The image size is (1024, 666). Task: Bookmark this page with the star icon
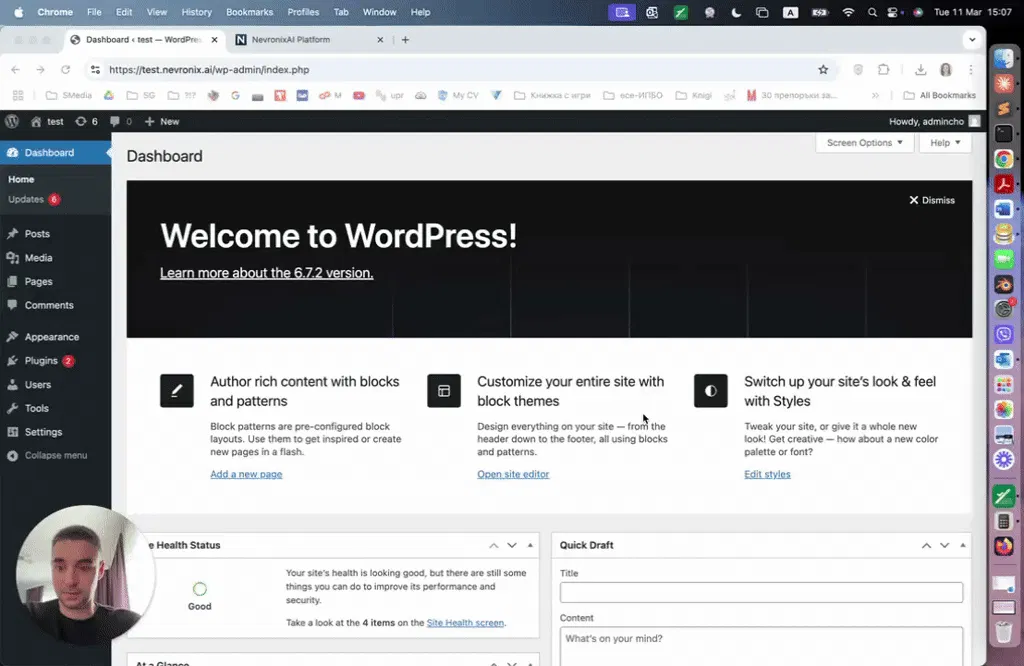(x=823, y=70)
